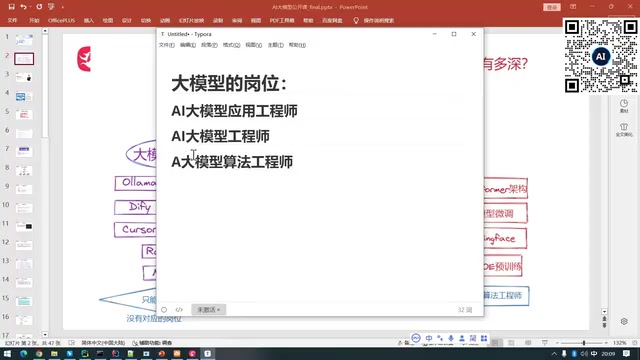Open Typora 编辑(E) menu
This screenshot has height=360, width=640.
coord(188,45)
